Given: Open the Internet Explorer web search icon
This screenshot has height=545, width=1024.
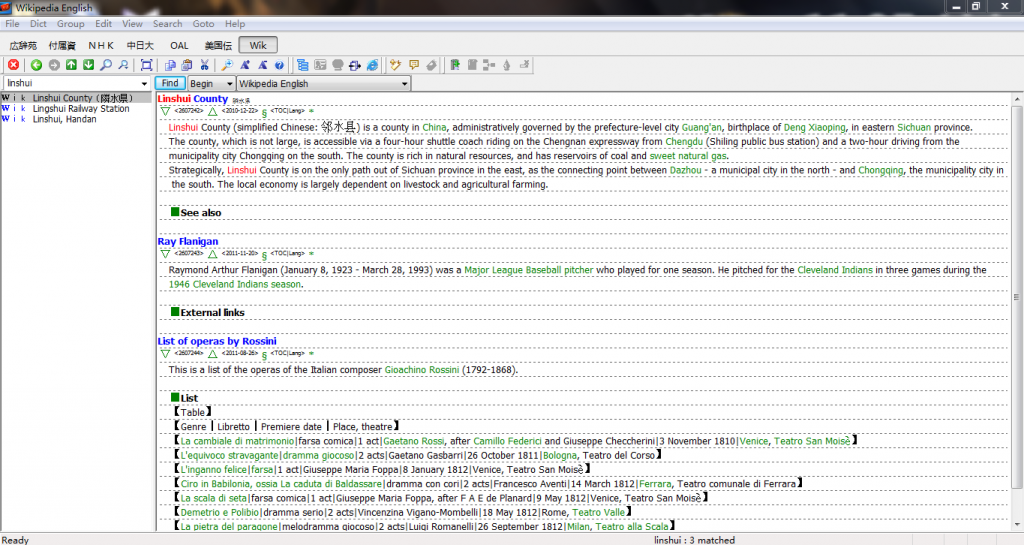Looking at the screenshot, I should [x=372, y=65].
